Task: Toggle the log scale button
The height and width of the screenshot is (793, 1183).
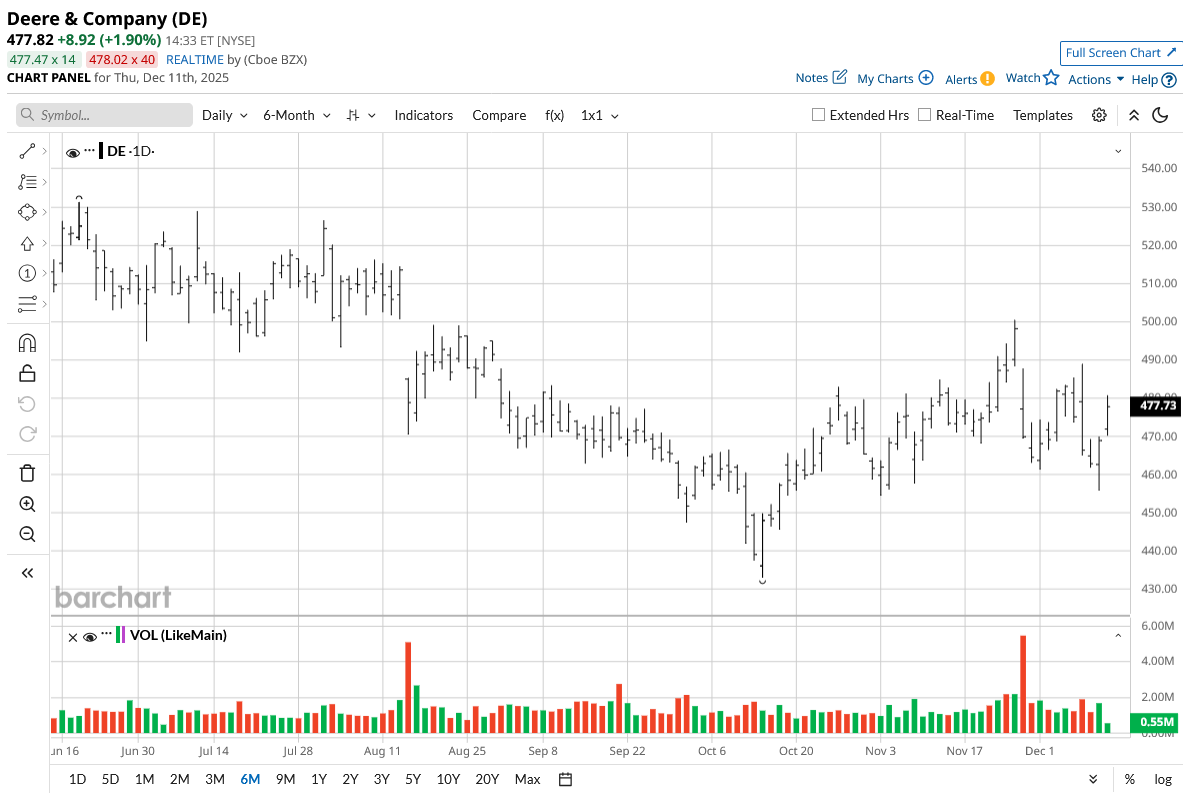Action: (x=1163, y=779)
